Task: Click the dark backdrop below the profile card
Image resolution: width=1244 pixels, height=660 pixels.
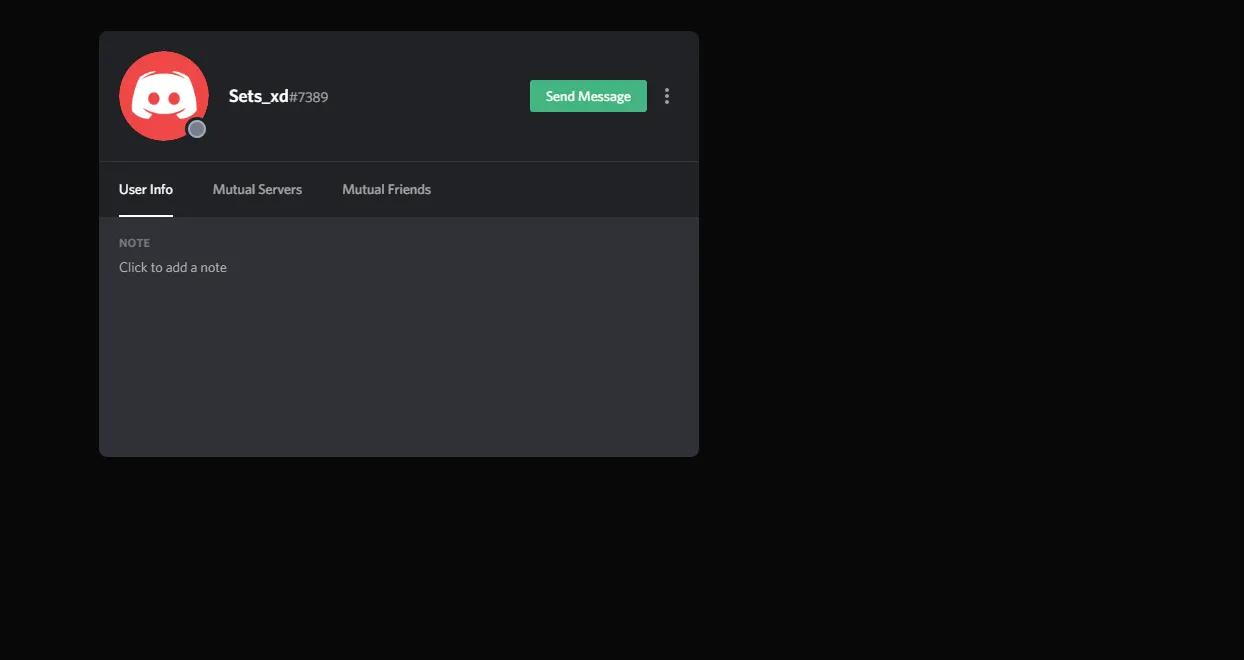Action: click(x=400, y=560)
